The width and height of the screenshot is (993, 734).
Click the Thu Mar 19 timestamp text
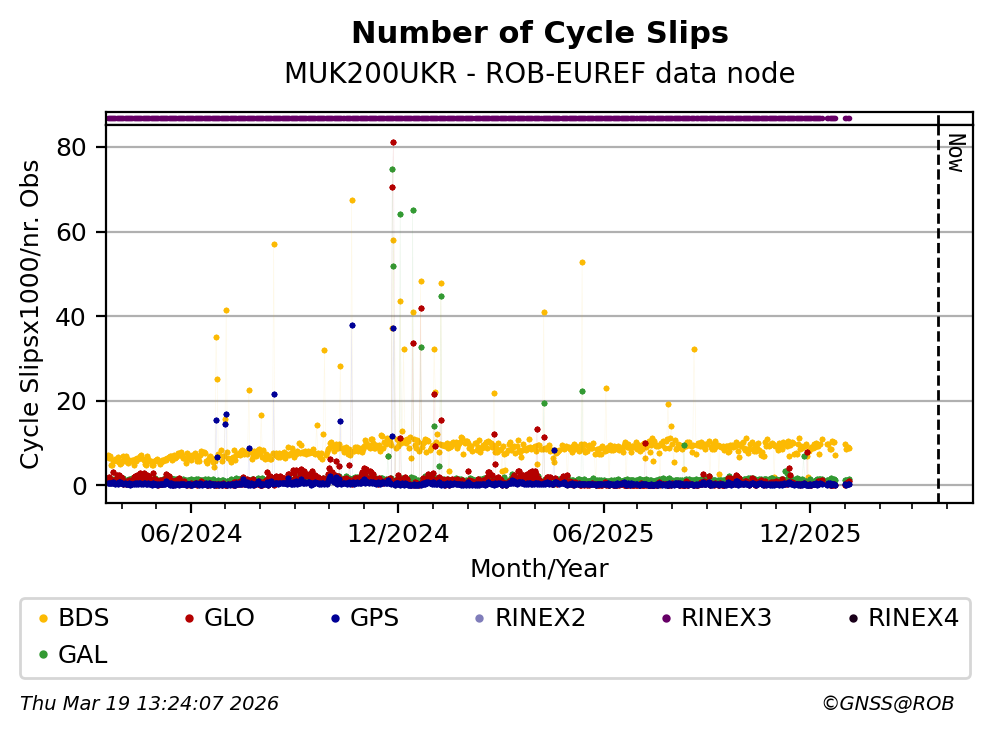tap(149, 704)
